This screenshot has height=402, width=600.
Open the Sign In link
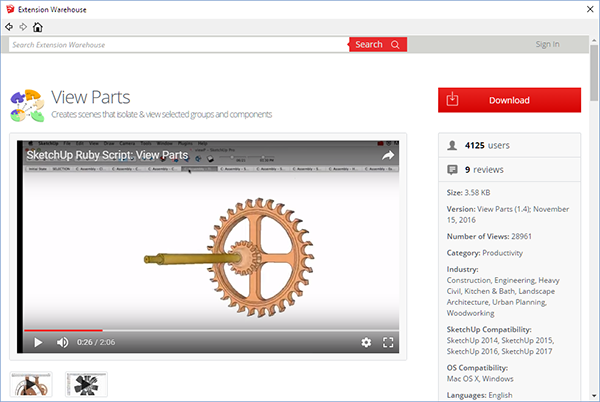click(x=547, y=44)
